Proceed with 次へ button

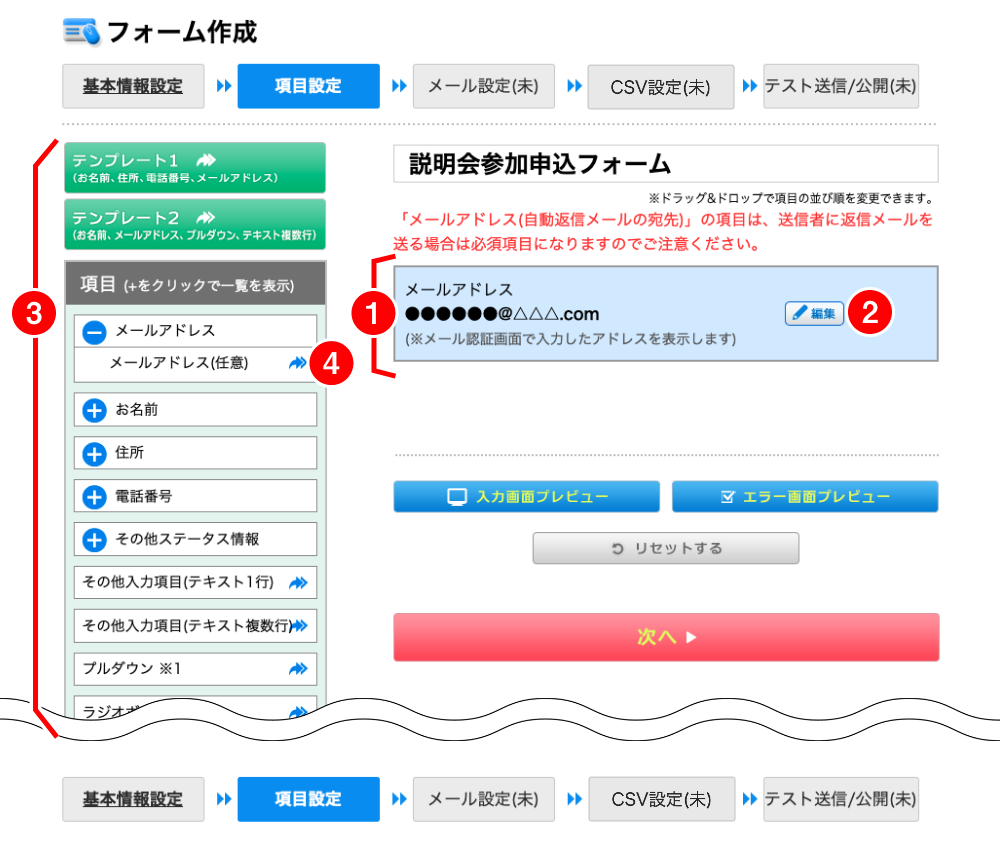click(666, 637)
